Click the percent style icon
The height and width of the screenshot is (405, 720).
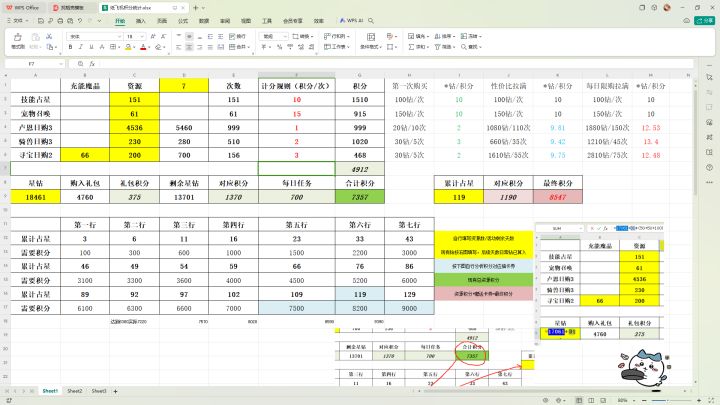point(279,47)
